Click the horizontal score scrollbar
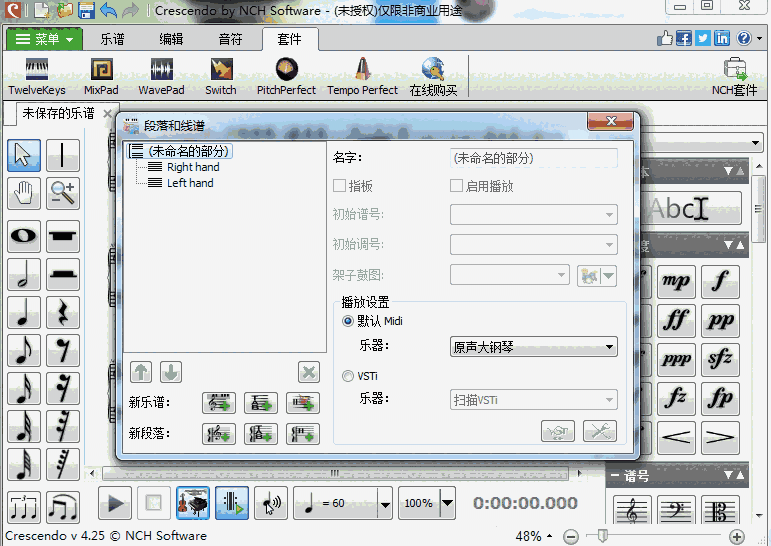Viewport: 771px width, 546px height. click(x=335, y=474)
